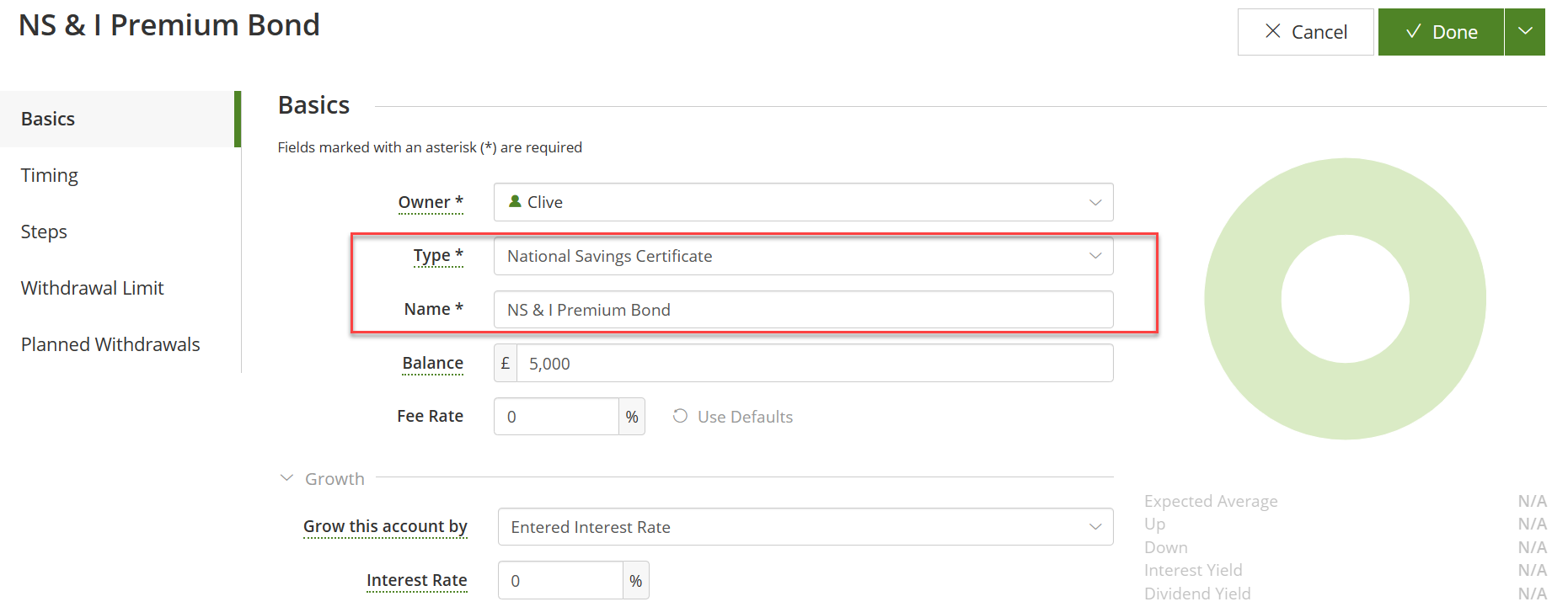Click the pound currency symbol in Balance

pos(506,363)
